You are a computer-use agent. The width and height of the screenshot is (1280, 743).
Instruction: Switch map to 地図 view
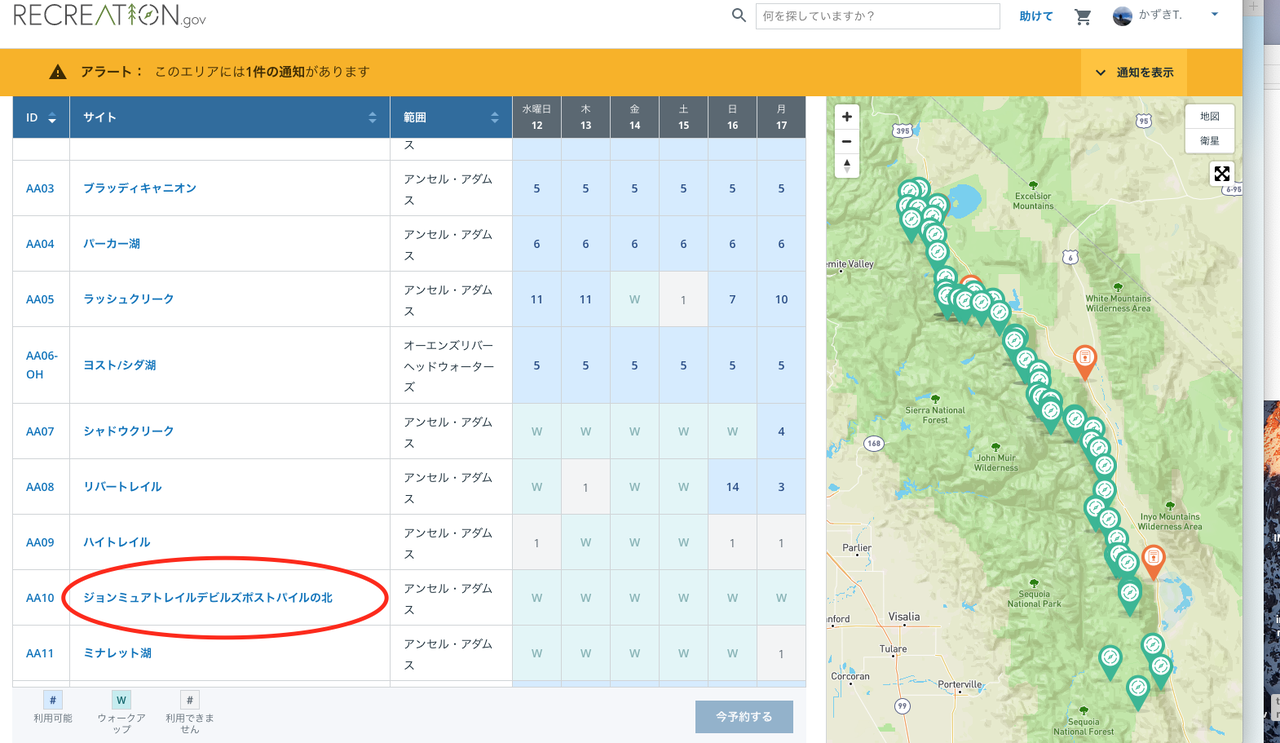tap(1209, 116)
